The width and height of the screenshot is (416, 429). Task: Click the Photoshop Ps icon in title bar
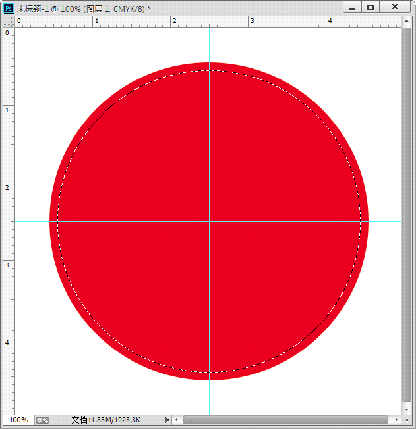tap(8, 8)
